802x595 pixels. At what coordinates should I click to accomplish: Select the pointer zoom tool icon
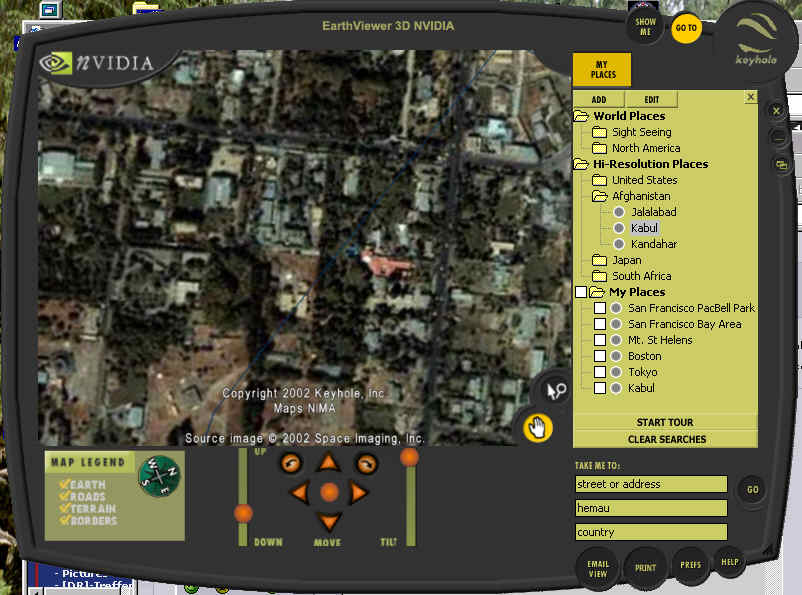pos(556,390)
